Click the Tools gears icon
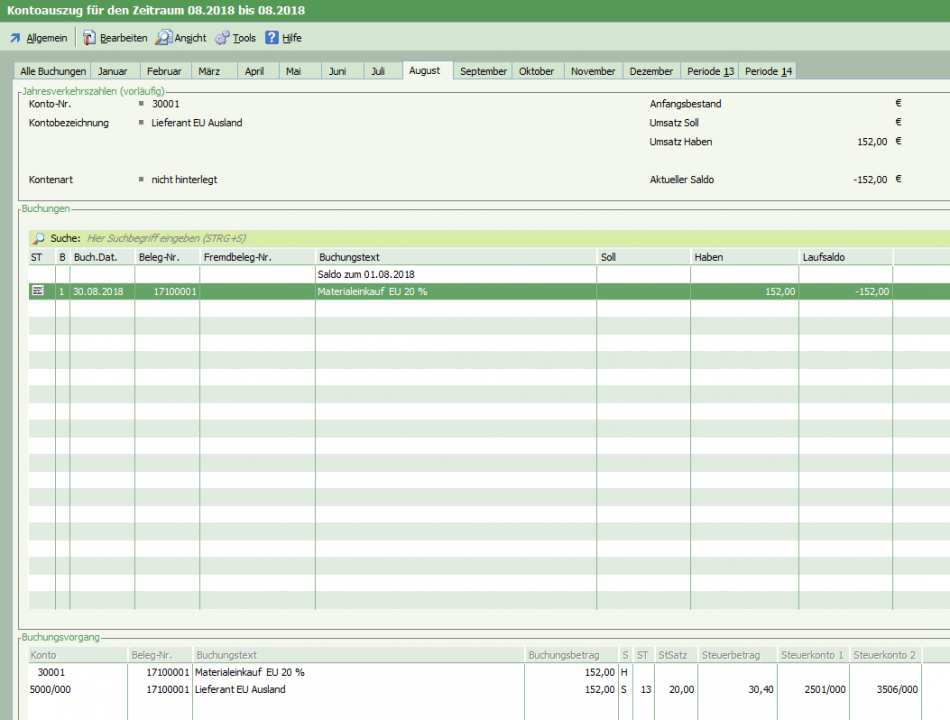950x720 pixels. point(222,38)
